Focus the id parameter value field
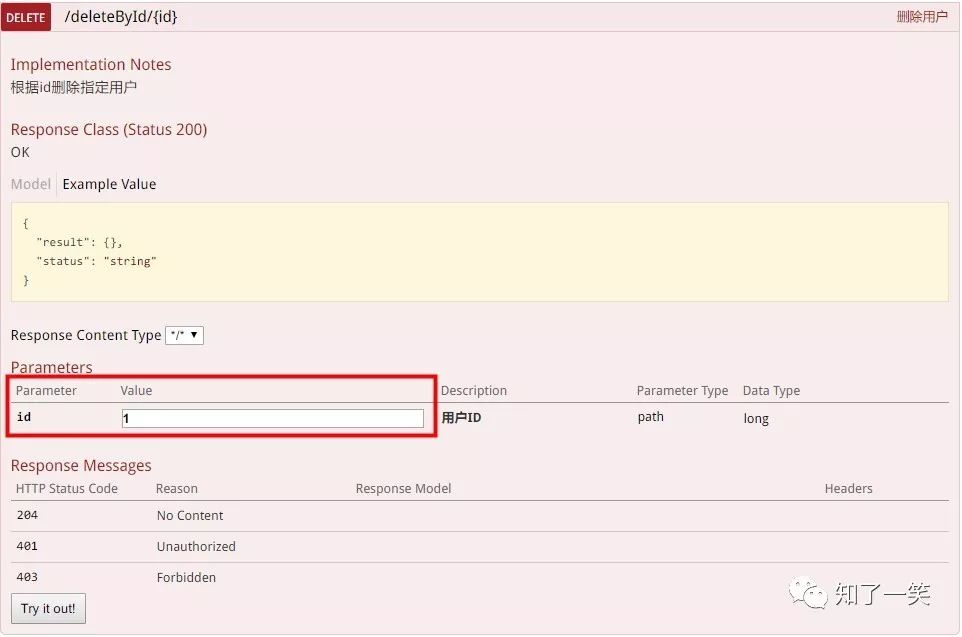The image size is (962, 637). pyautogui.click(x=273, y=419)
